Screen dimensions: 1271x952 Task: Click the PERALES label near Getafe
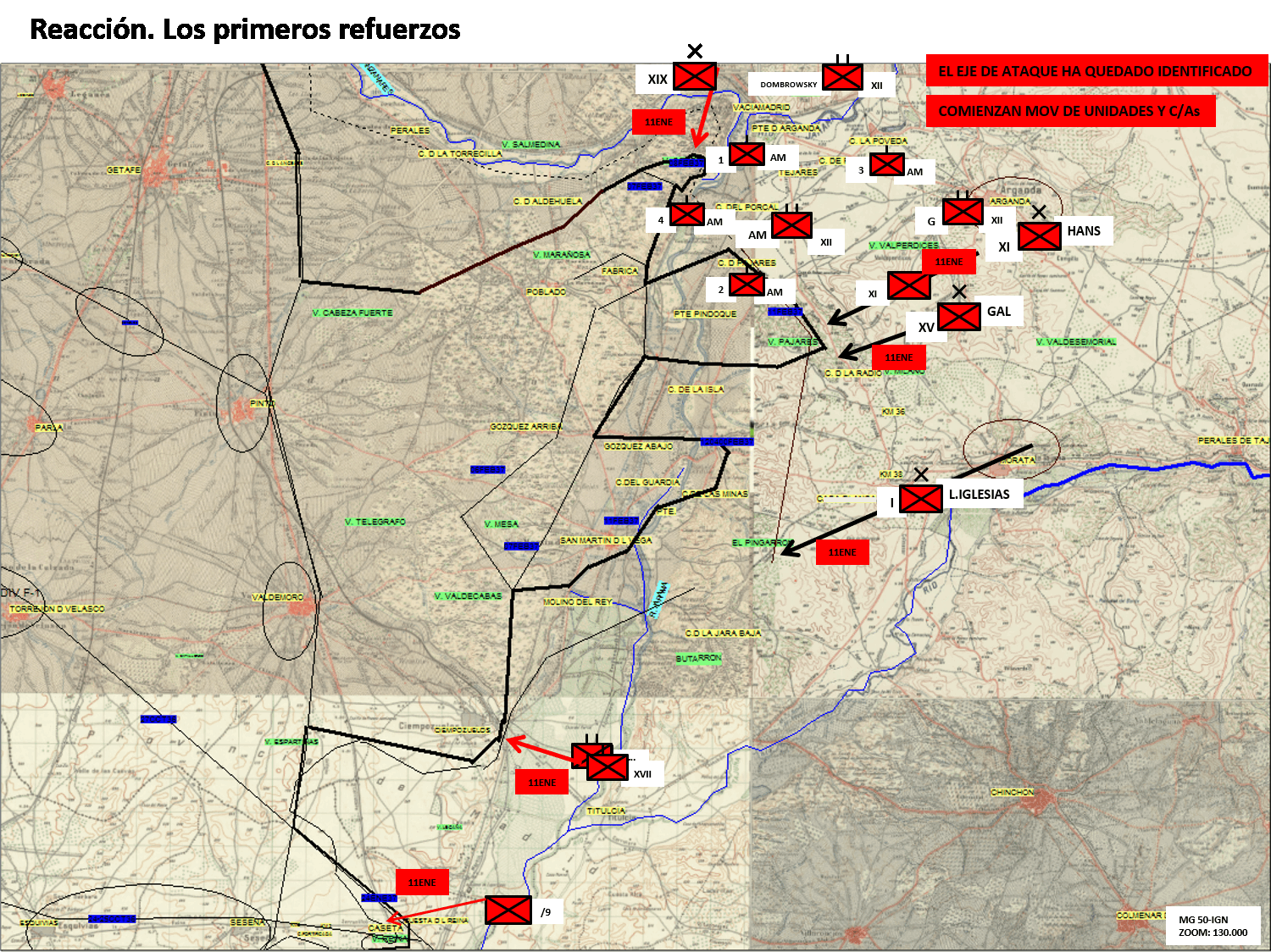point(410,130)
